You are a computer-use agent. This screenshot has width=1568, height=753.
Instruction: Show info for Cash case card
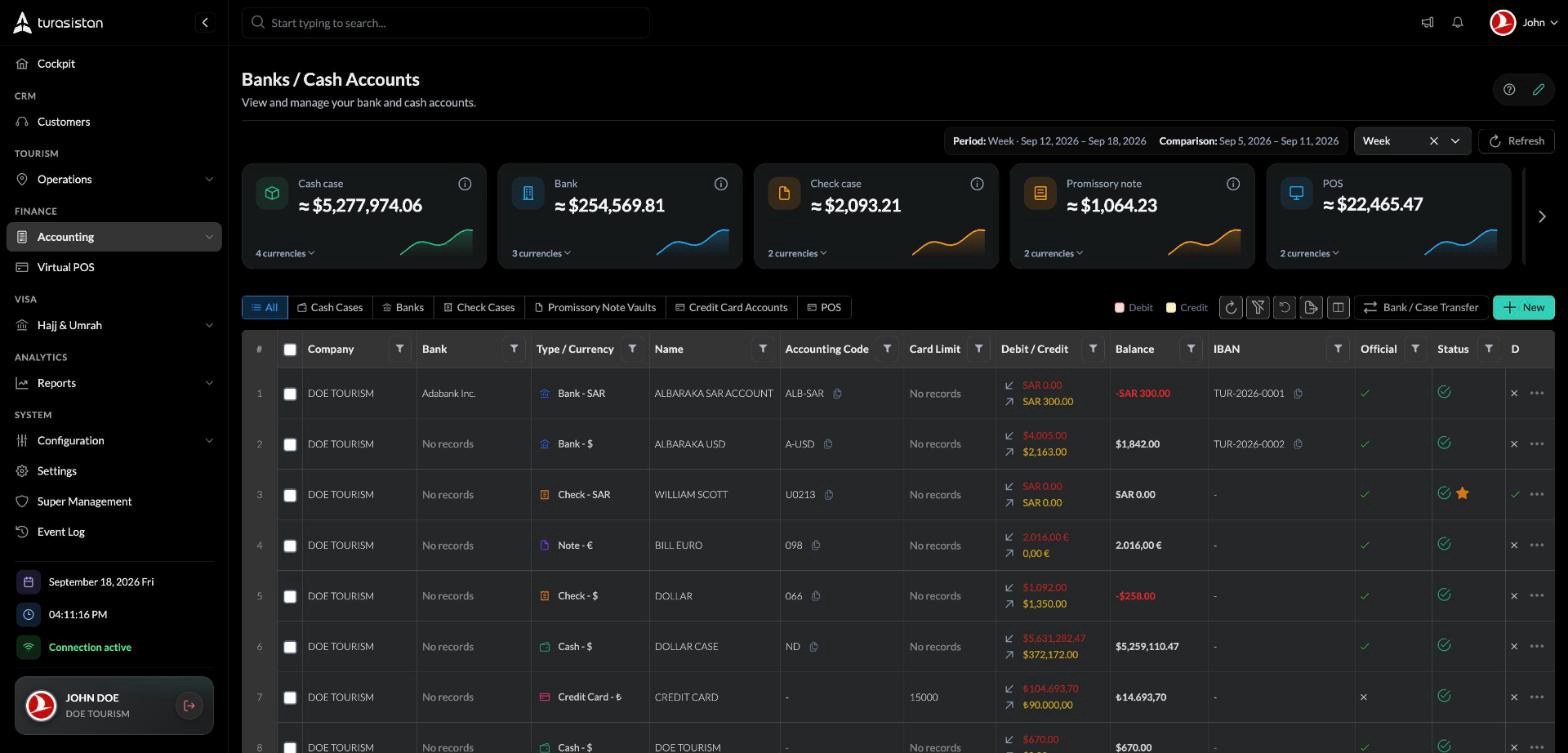coord(465,184)
